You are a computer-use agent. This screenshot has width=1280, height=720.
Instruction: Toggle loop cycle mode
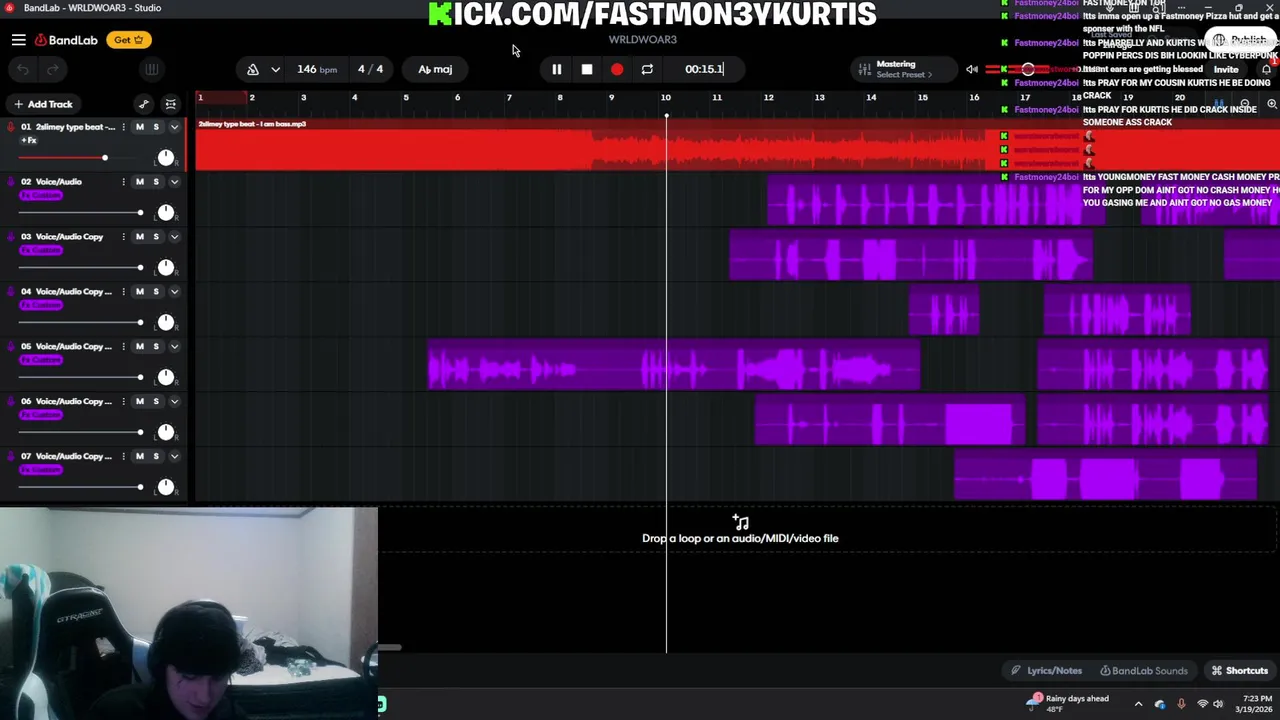click(x=647, y=69)
